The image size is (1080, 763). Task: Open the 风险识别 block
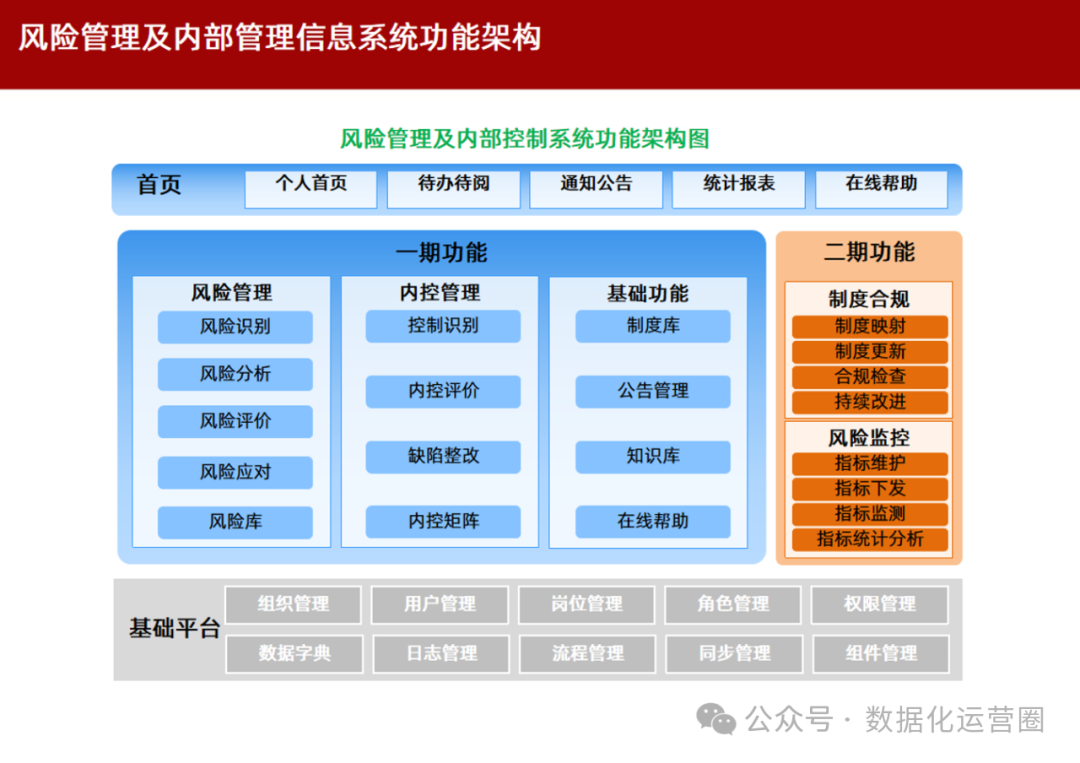tap(235, 326)
